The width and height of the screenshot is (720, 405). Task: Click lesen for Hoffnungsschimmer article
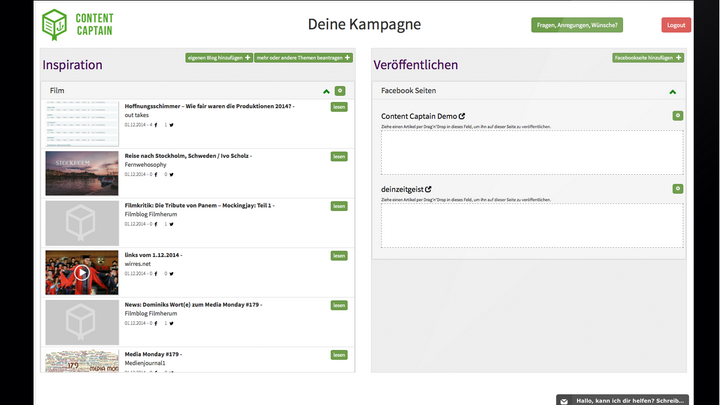pos(339,107)
